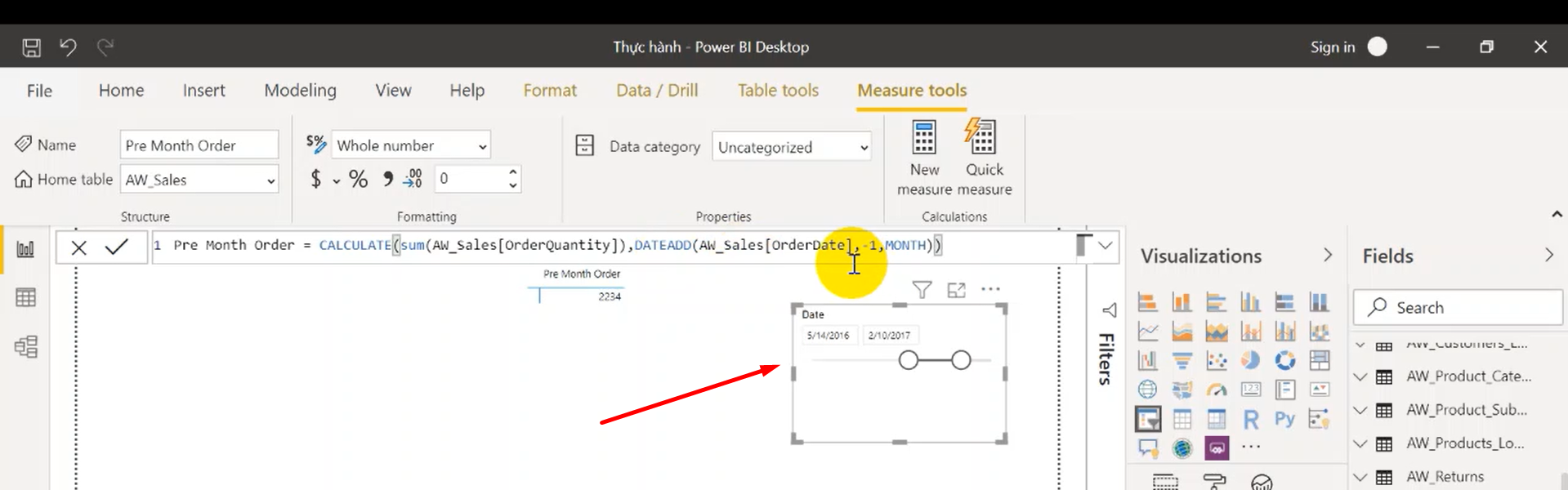Viewport: 1568px width, 490px height.
Task: Switch to Model view in the left sidebar
Action: click(25, 347)
